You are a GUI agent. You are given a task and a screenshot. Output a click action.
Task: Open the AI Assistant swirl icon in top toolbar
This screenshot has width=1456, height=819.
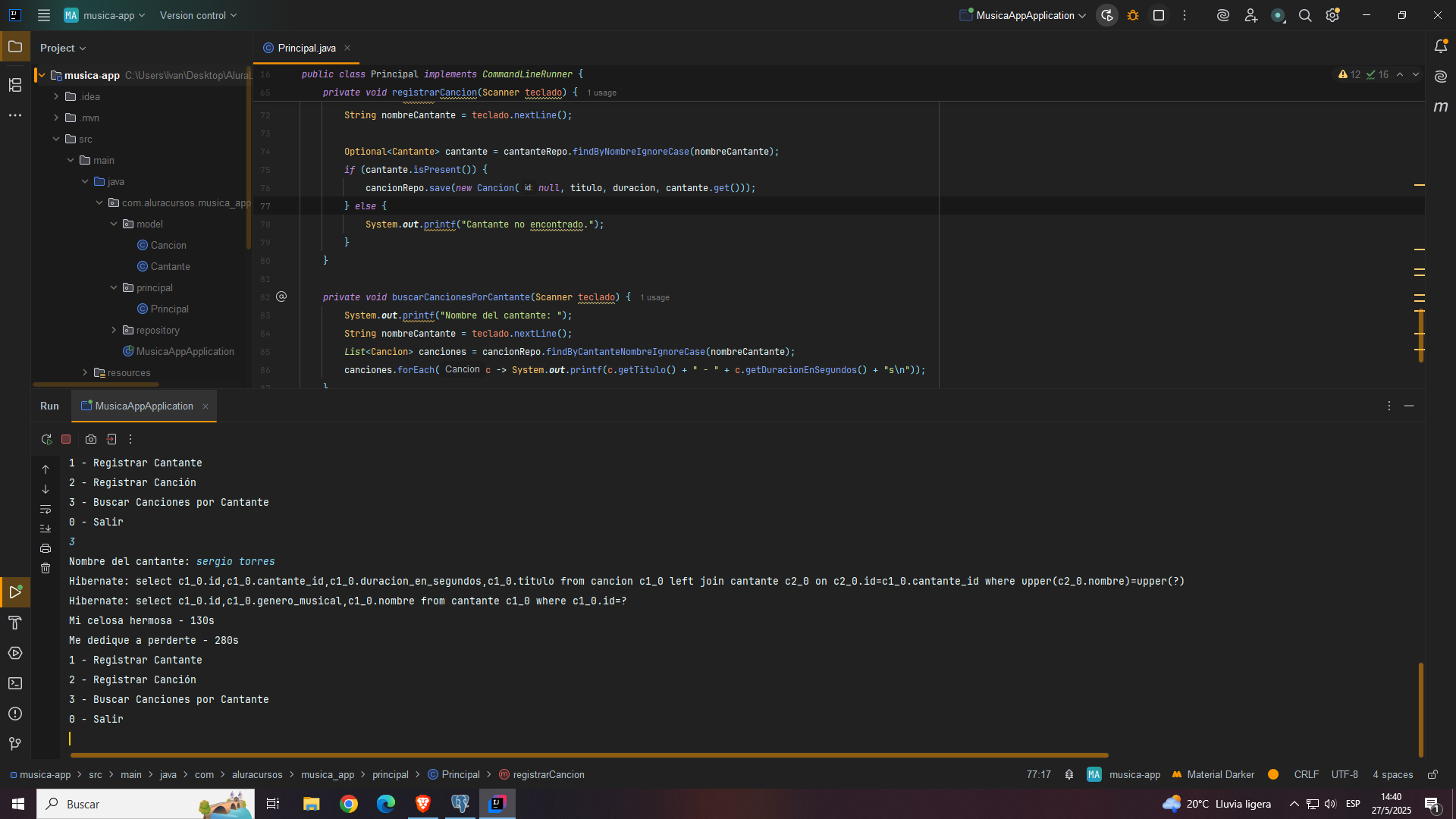pyautogui.click(x=1223, y=15)
